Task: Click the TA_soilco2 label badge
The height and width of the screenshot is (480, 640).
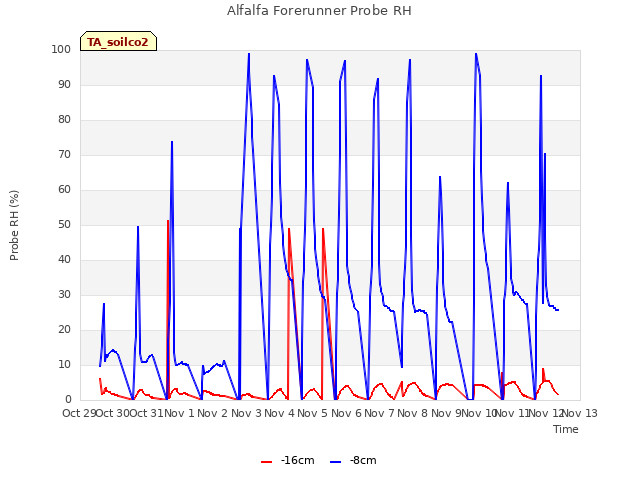Action: [x=118, y=41]
